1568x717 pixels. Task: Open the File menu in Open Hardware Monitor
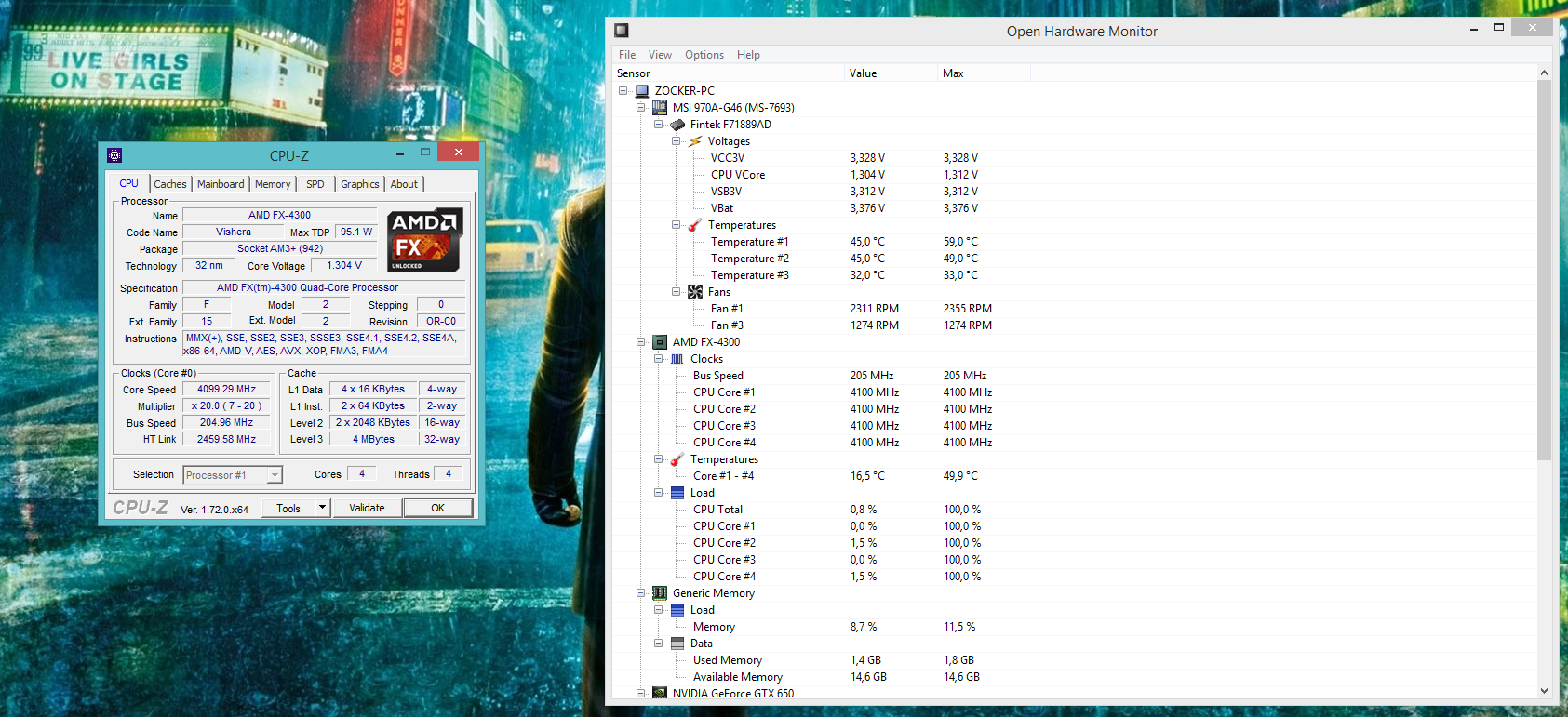627,55
